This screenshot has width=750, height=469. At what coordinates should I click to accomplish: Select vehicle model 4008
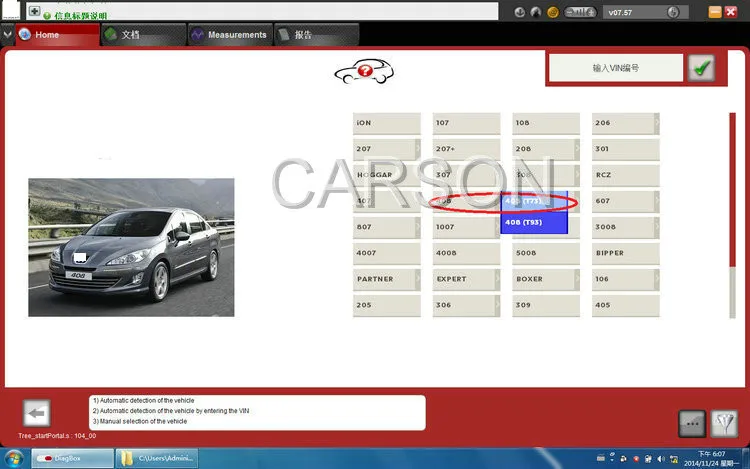click(466, 253)
